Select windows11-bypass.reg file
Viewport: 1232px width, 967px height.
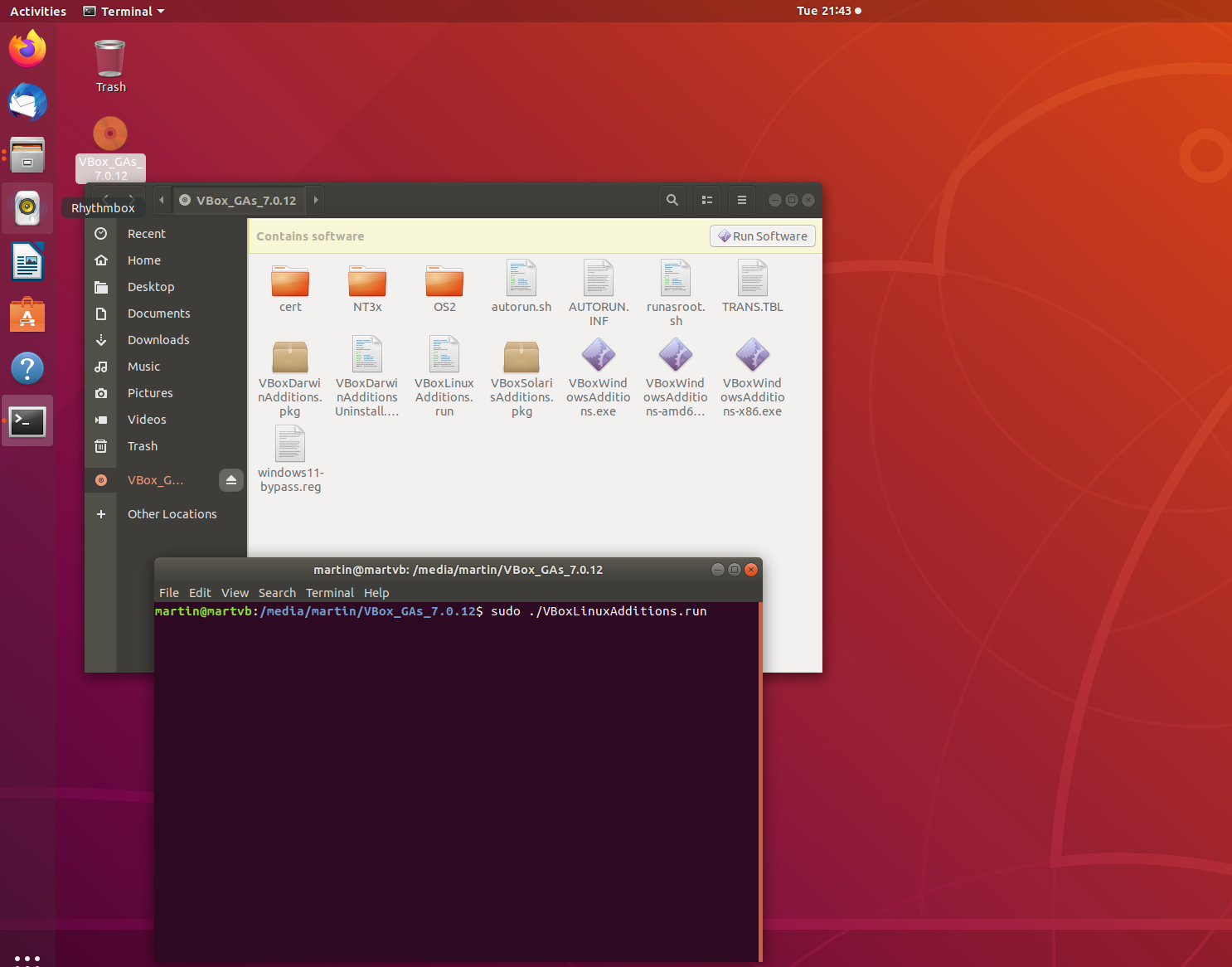tap(290, 459)
